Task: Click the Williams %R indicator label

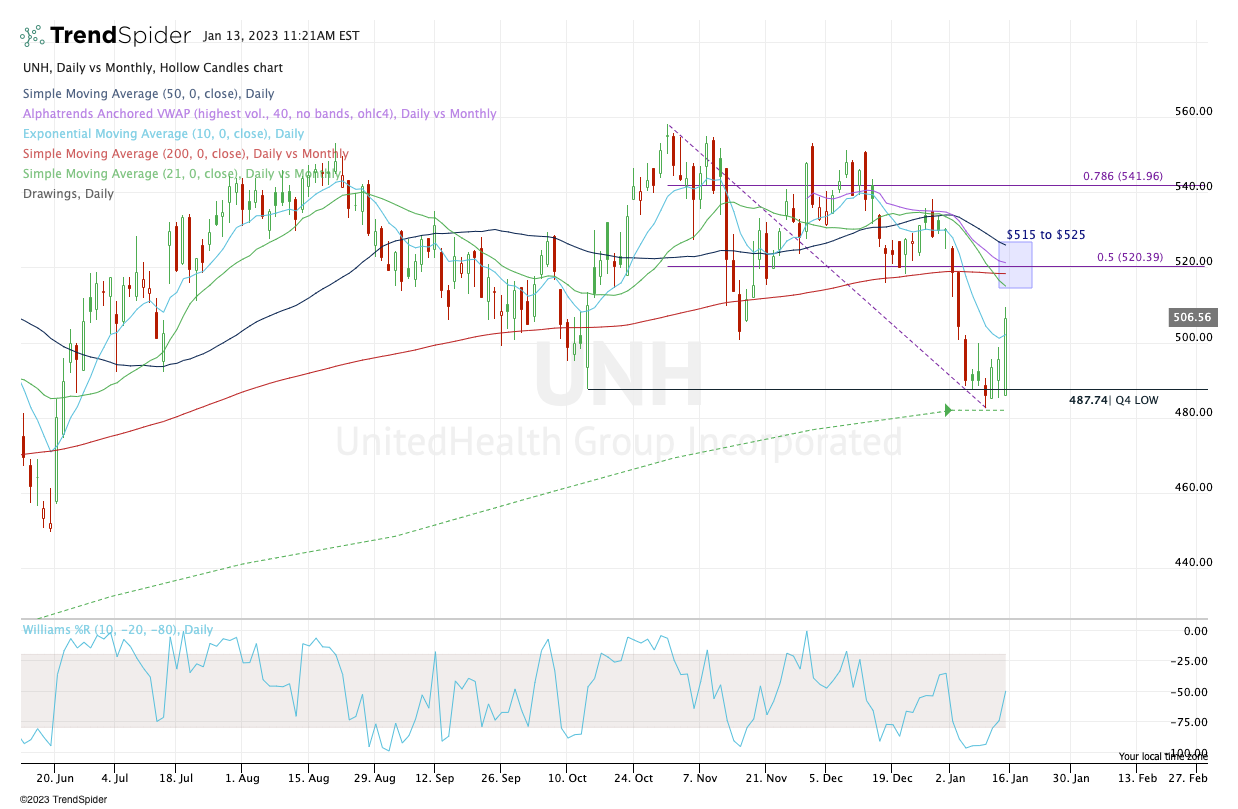Action: (117, 630)
